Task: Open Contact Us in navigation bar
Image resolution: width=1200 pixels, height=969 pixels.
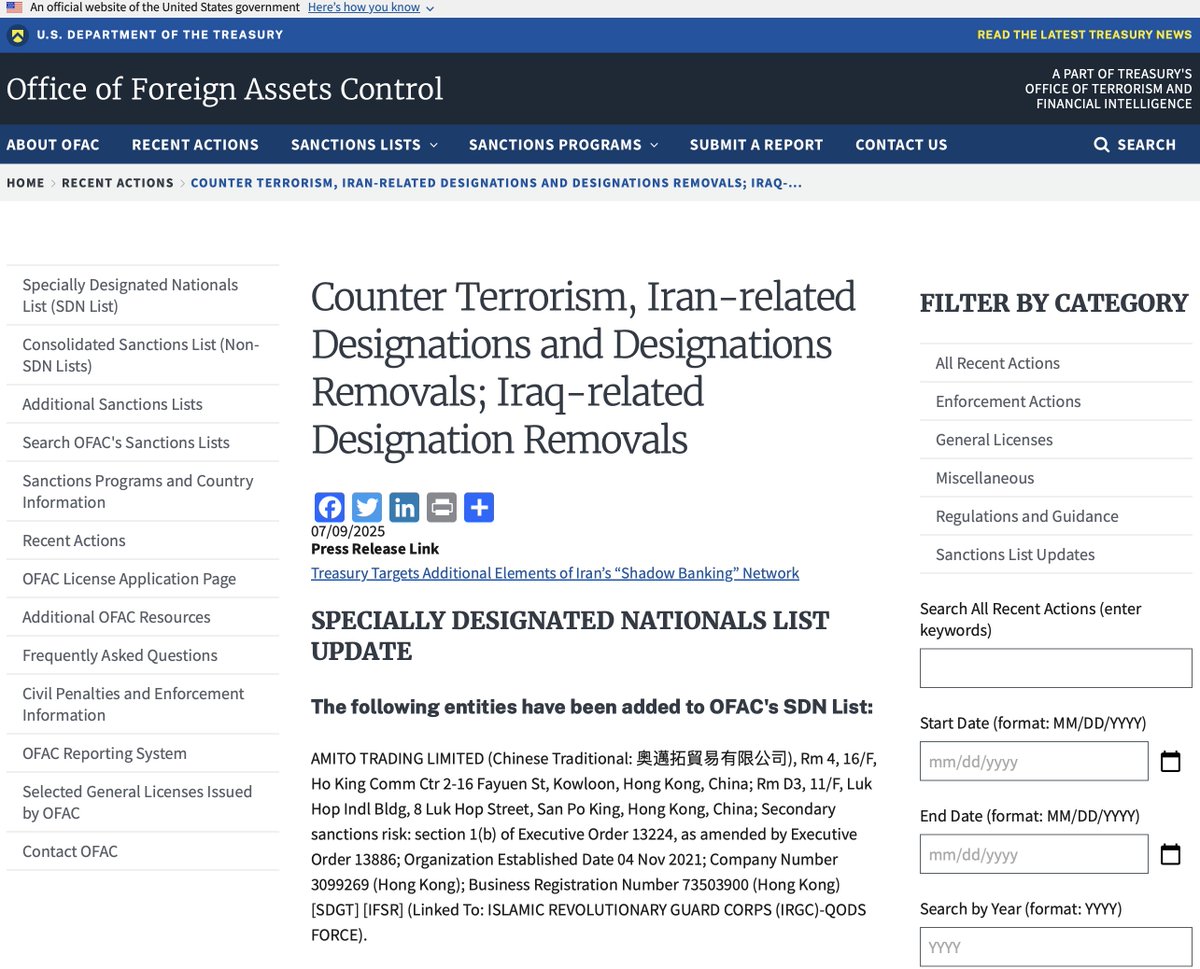Action: tap(901, 145)
